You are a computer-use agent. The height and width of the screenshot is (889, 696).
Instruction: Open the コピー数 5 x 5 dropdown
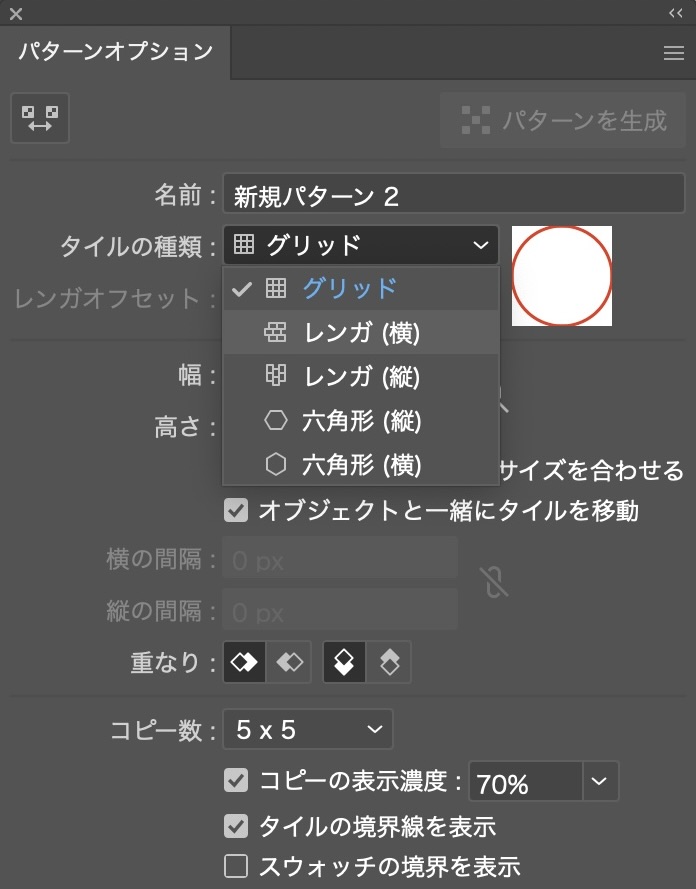307,730
